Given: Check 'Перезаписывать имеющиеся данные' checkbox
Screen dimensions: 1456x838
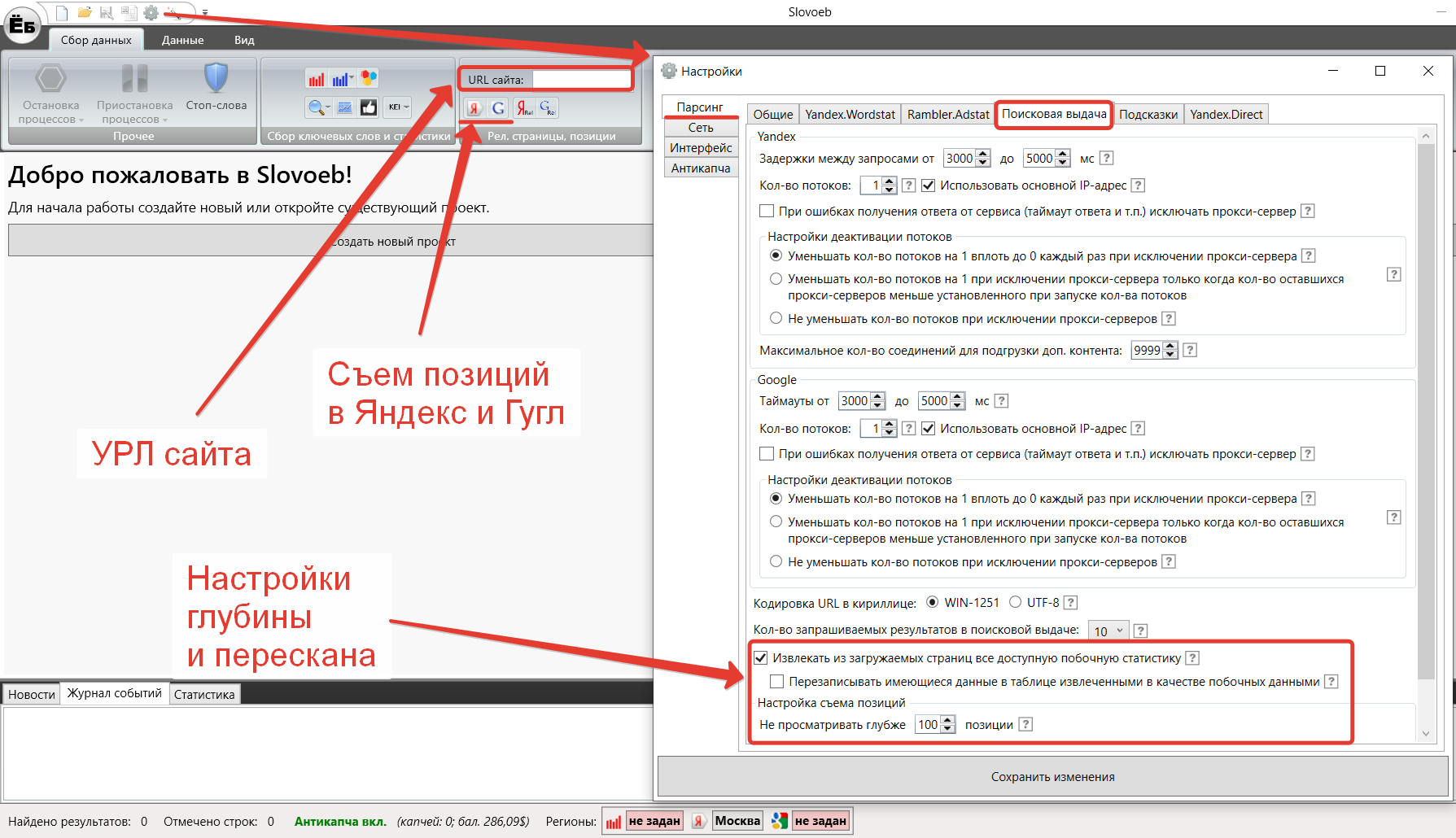Looking at the screenshot, I should click(x=776, y=681).
